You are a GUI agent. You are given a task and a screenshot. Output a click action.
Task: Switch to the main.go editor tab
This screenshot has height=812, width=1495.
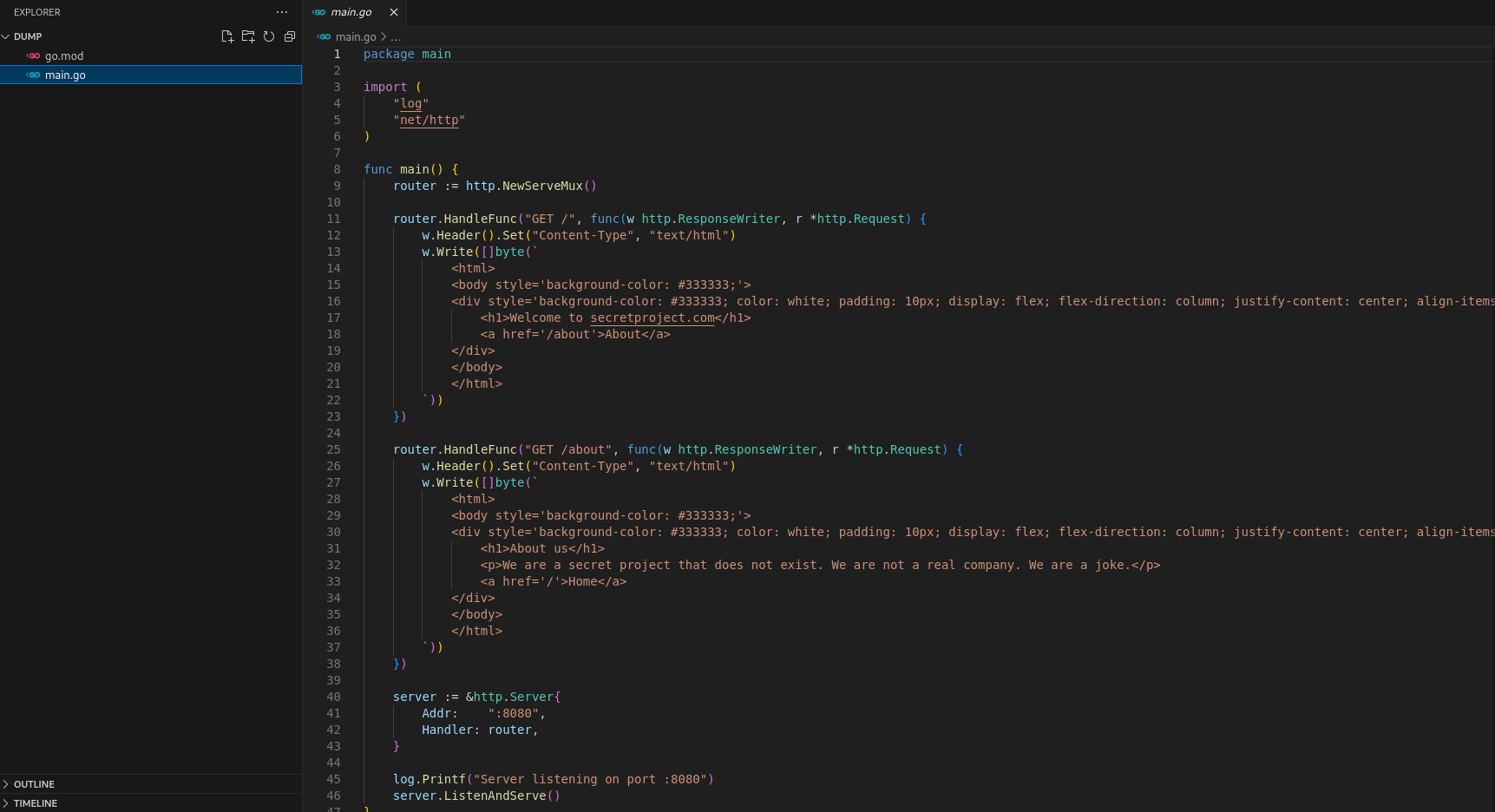pos(351,12)
